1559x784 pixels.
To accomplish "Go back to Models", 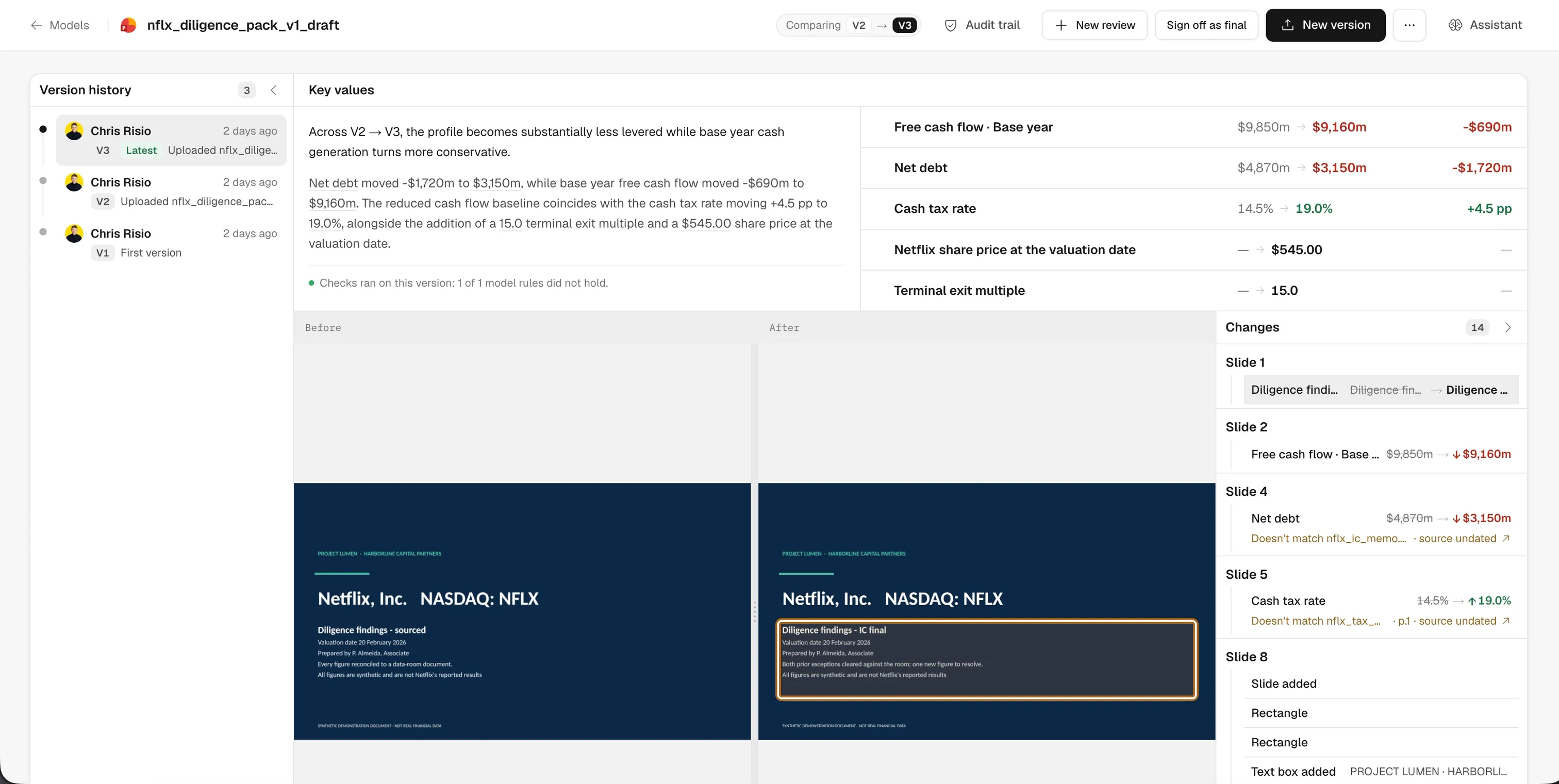I will [60, 25].
